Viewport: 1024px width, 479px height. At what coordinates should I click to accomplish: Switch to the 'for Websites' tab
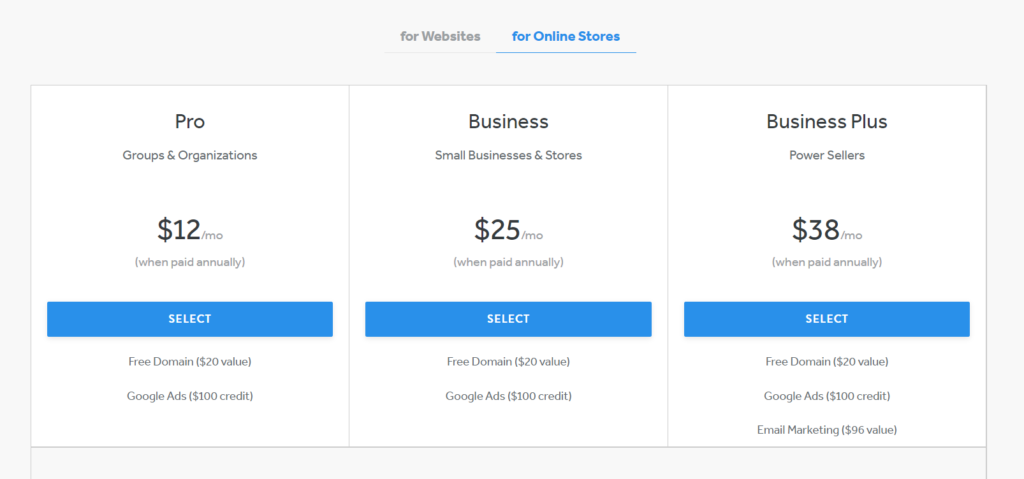coord(440,37)
